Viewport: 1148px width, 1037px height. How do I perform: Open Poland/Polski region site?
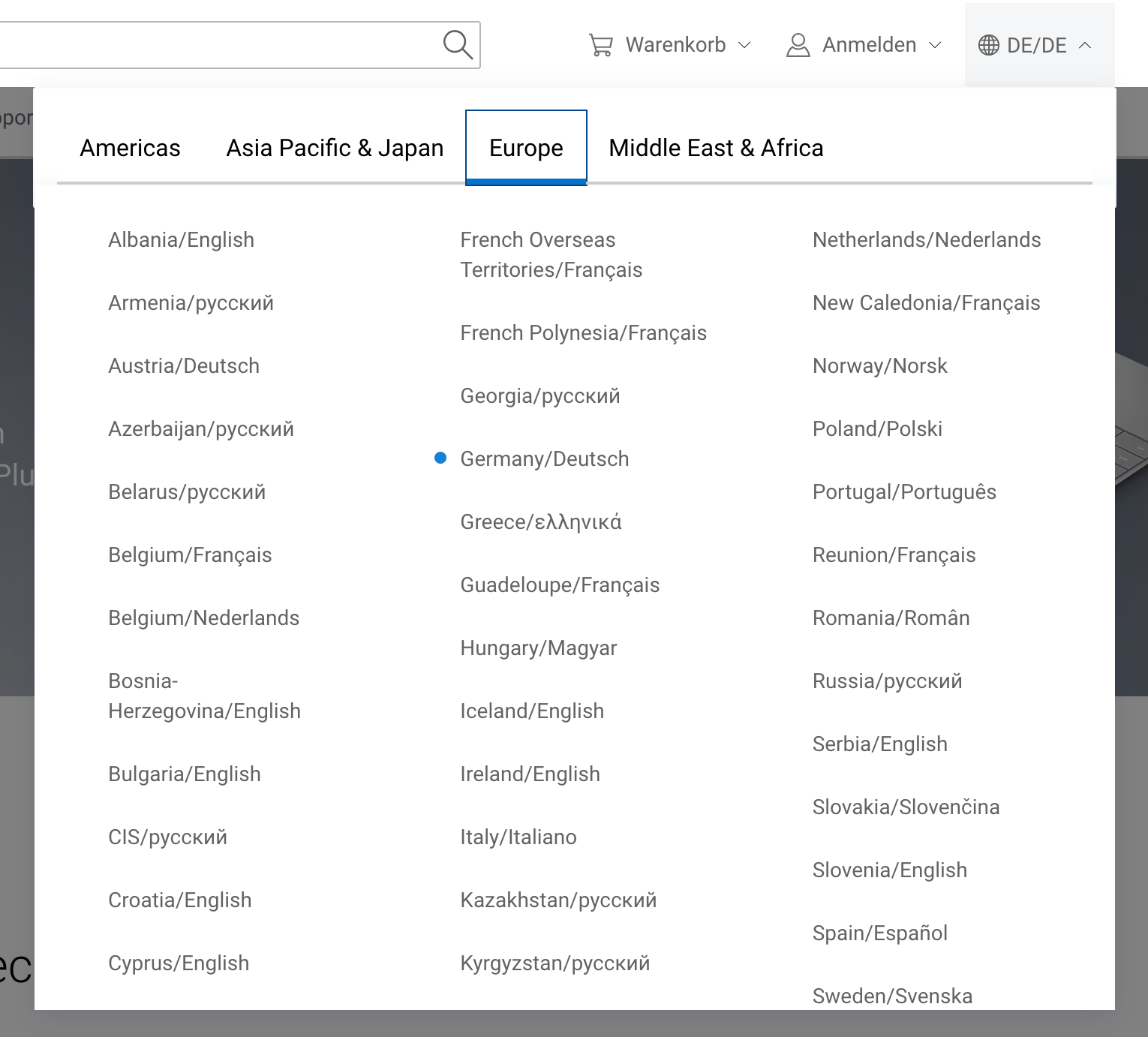[877, 428]
